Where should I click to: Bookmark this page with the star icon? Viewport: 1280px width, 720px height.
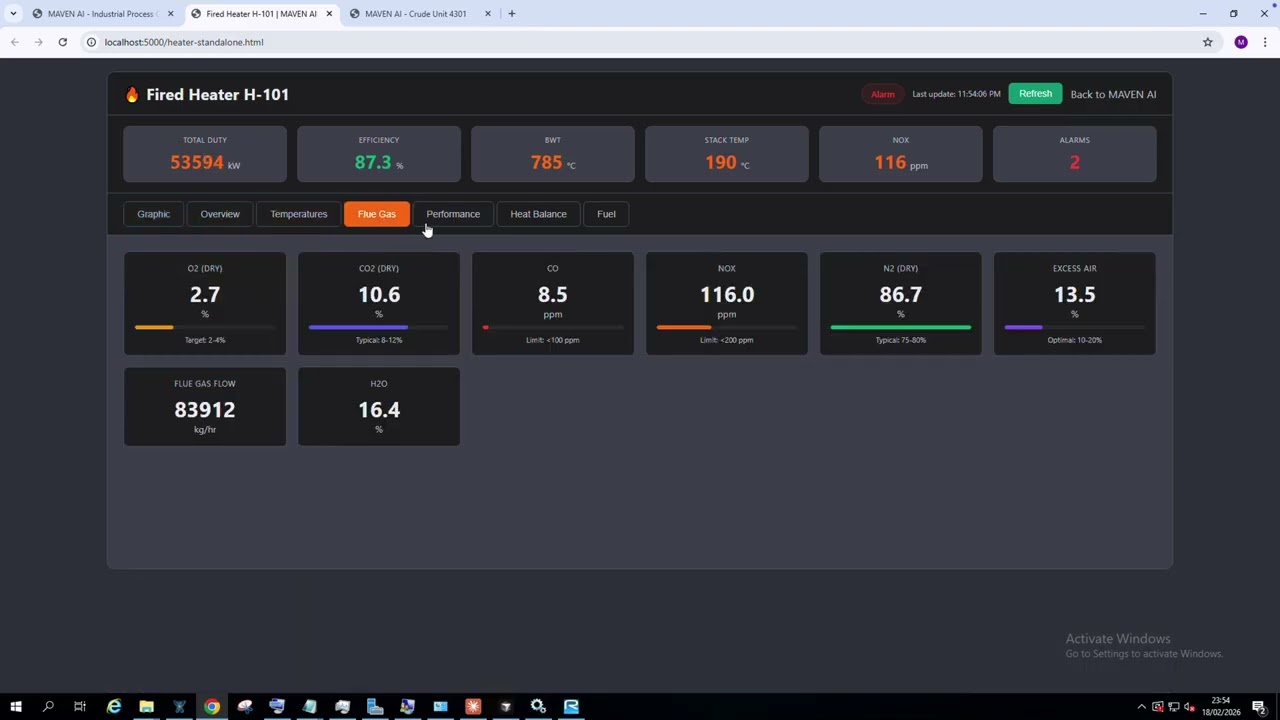coord(1207,42)
